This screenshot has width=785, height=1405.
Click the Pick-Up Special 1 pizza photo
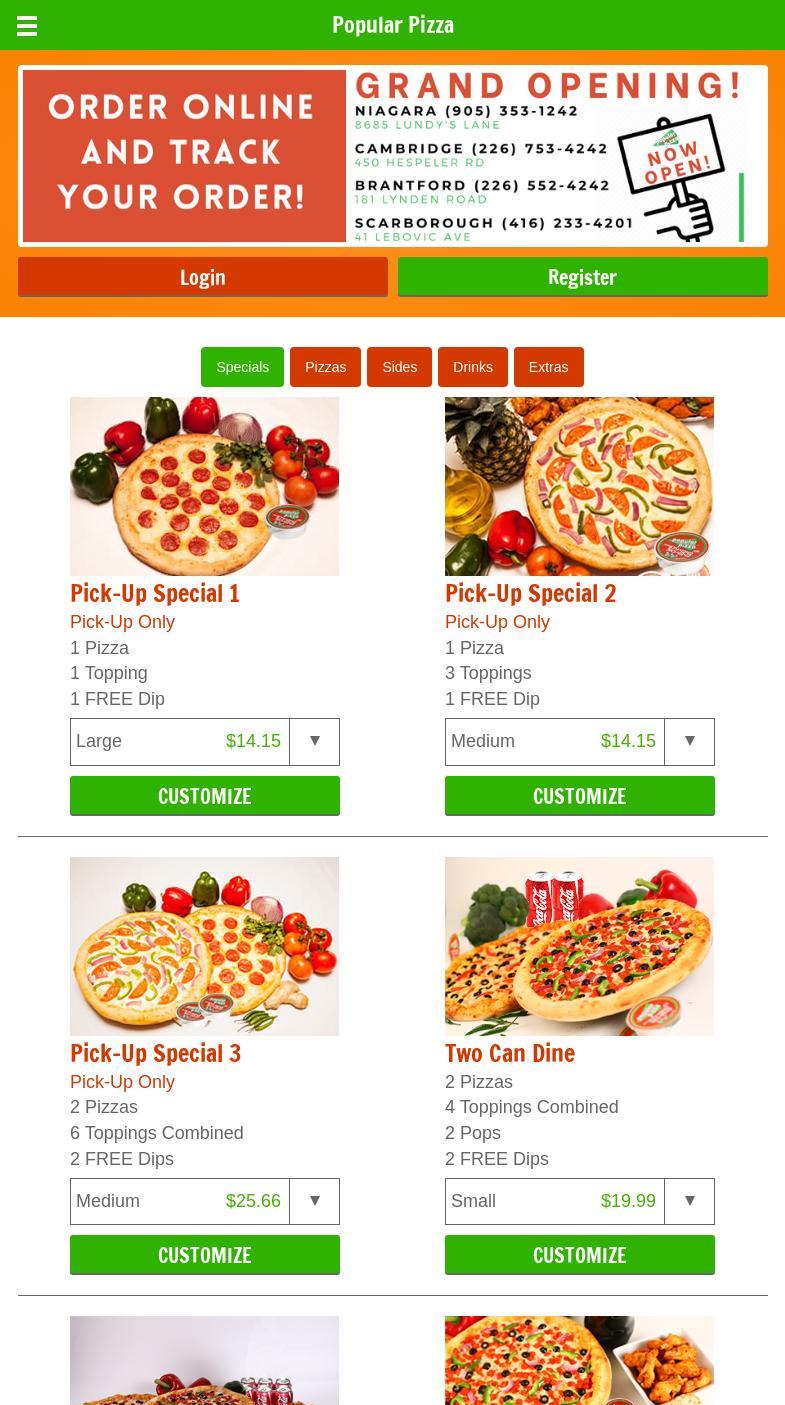(205, 486)
